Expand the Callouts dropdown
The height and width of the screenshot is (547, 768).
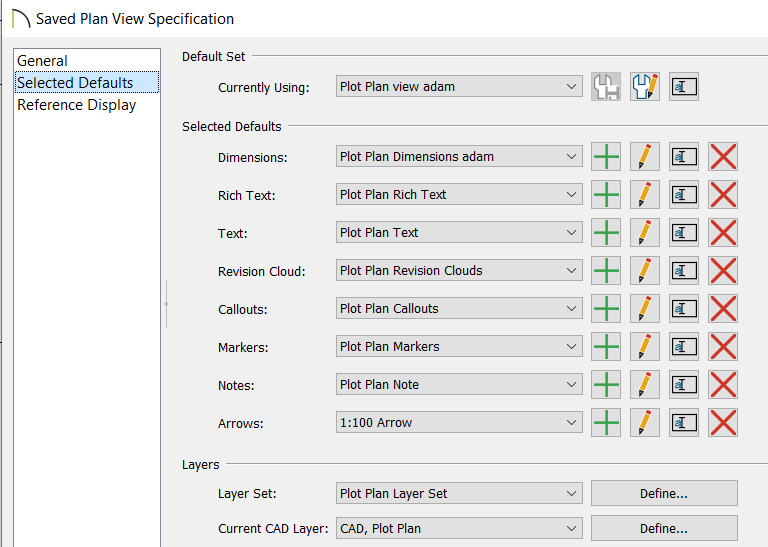pyautogui.click(x=459, y=308)
